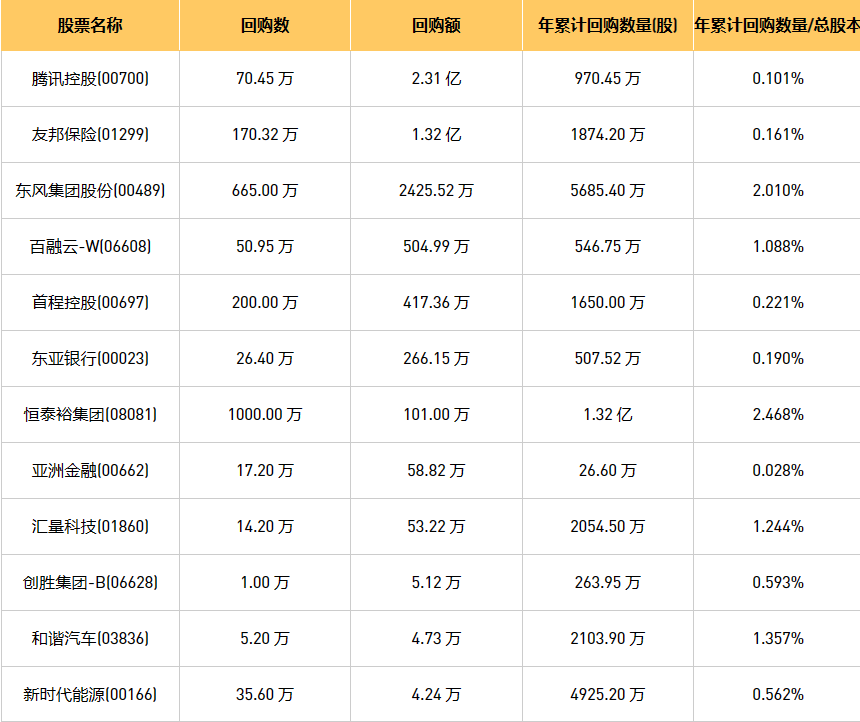Image resolution: width=860 pixels, height=722 pixels.
Task: Open the 亚洲金融(00662) stock entry
Action: pos(90,471)
